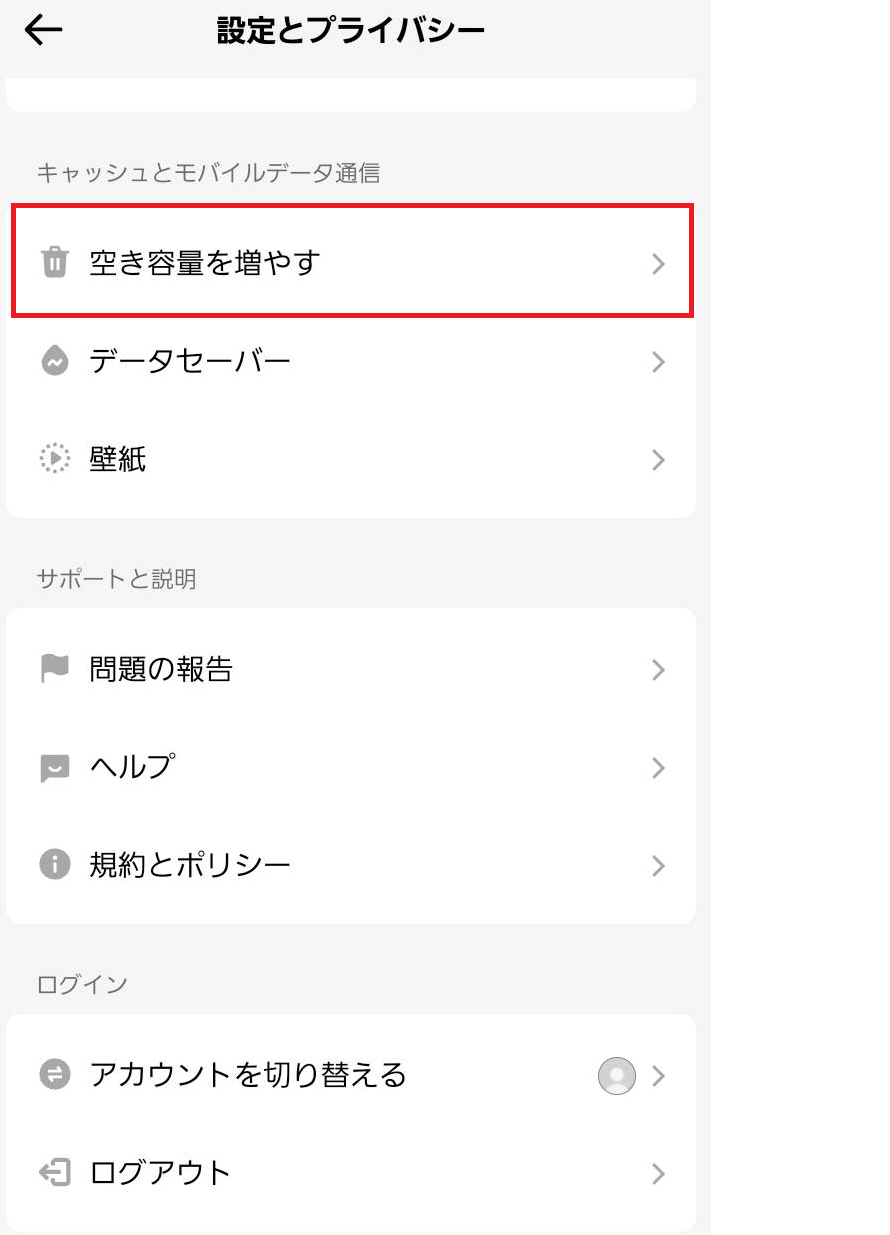This screenshot has height=1235, width=890.
Task: Expand the 問題の報告 chevron
Action: click(658, 670)
